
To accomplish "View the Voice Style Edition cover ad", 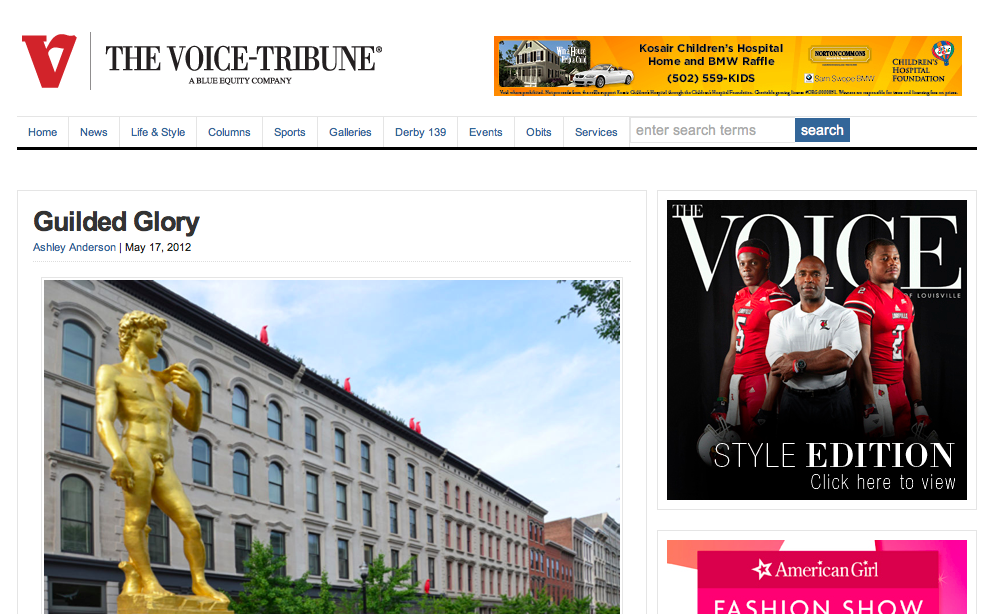I will coord(817,350).
